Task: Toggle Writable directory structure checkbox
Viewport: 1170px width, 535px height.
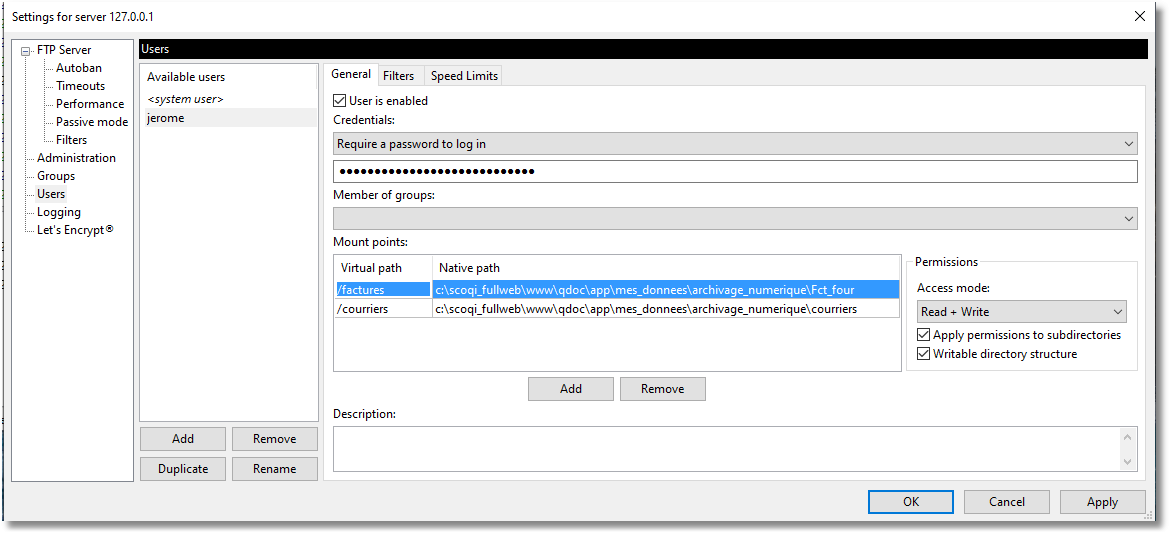Action: (924, 354)
